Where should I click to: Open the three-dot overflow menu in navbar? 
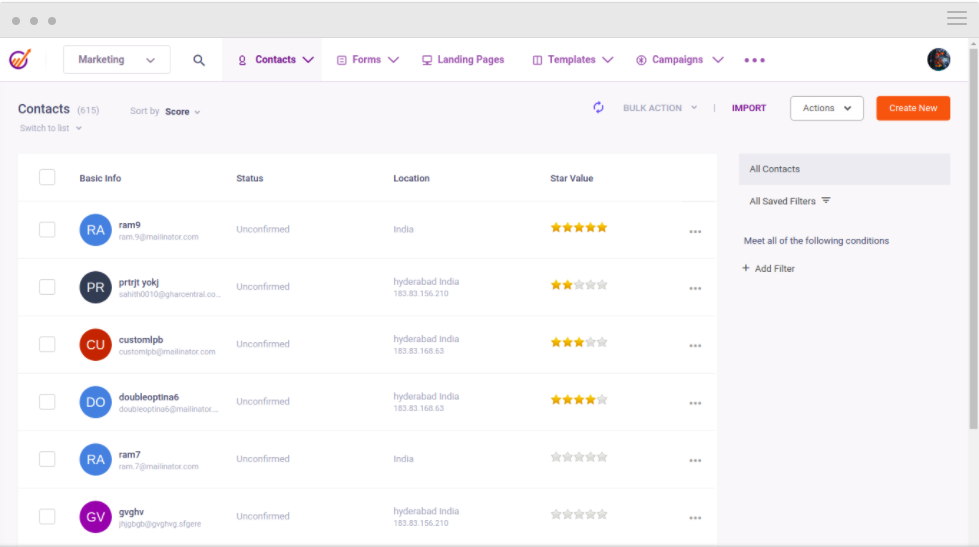(754, 60)
